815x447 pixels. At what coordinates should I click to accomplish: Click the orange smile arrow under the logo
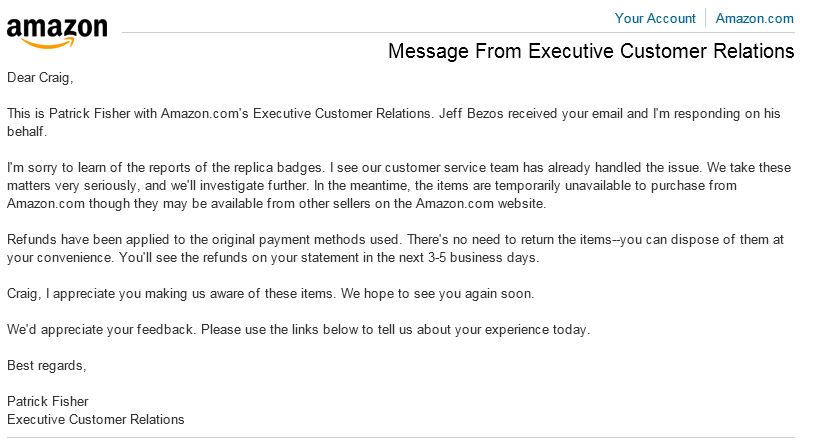pyautogui.click(x=49, y=43)
